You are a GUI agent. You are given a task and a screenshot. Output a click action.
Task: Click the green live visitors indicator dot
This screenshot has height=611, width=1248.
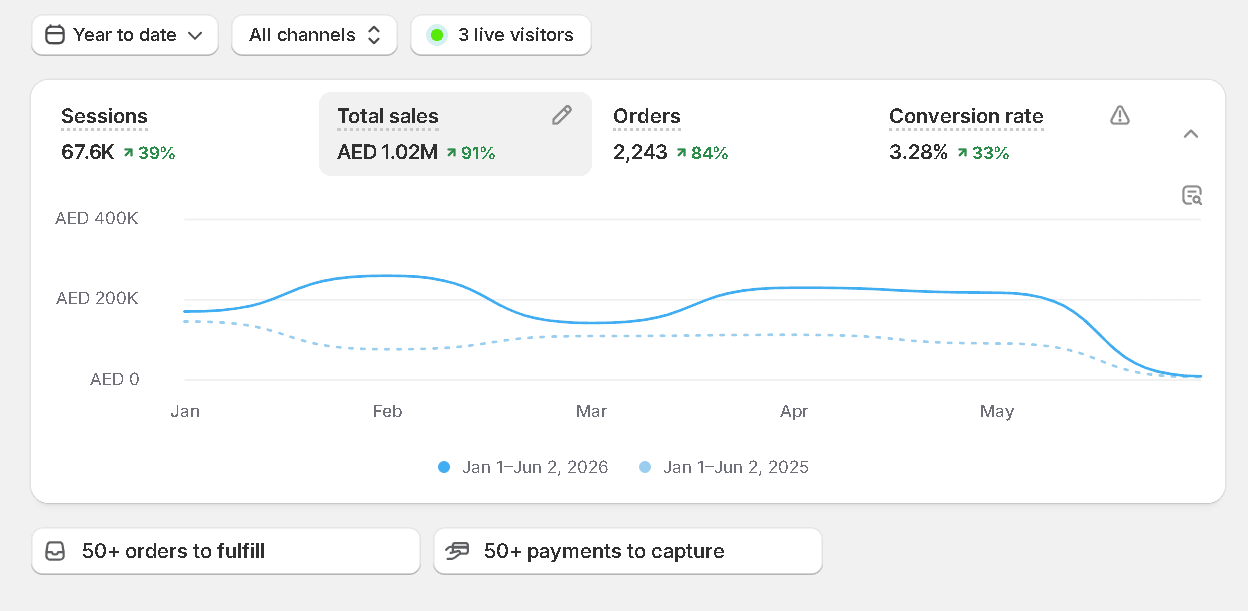click(x=437, y=35)
